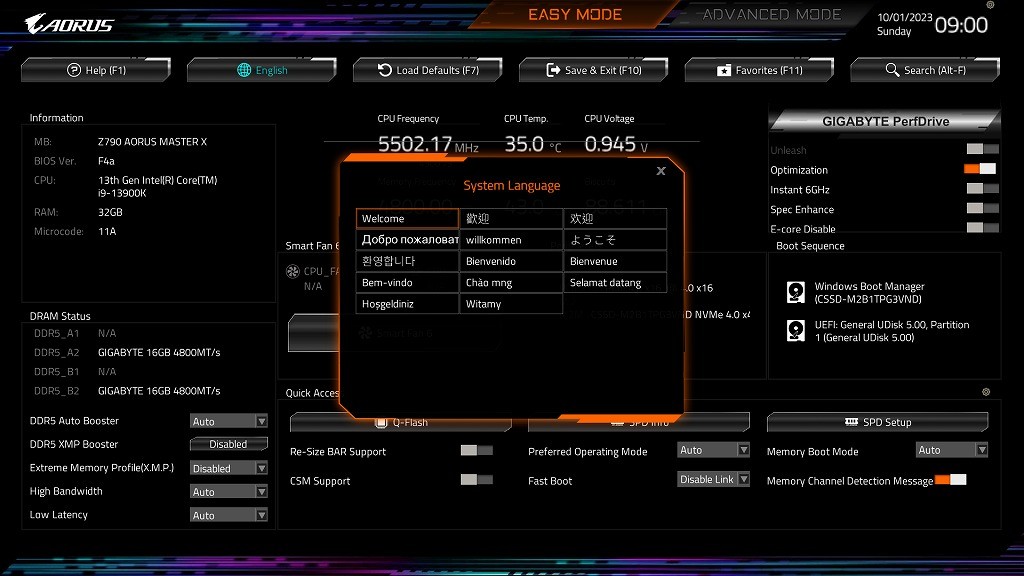The image size is (1024, 576).
Task: Switch to Advanced Mode tab
Action: tap(771, 14)
